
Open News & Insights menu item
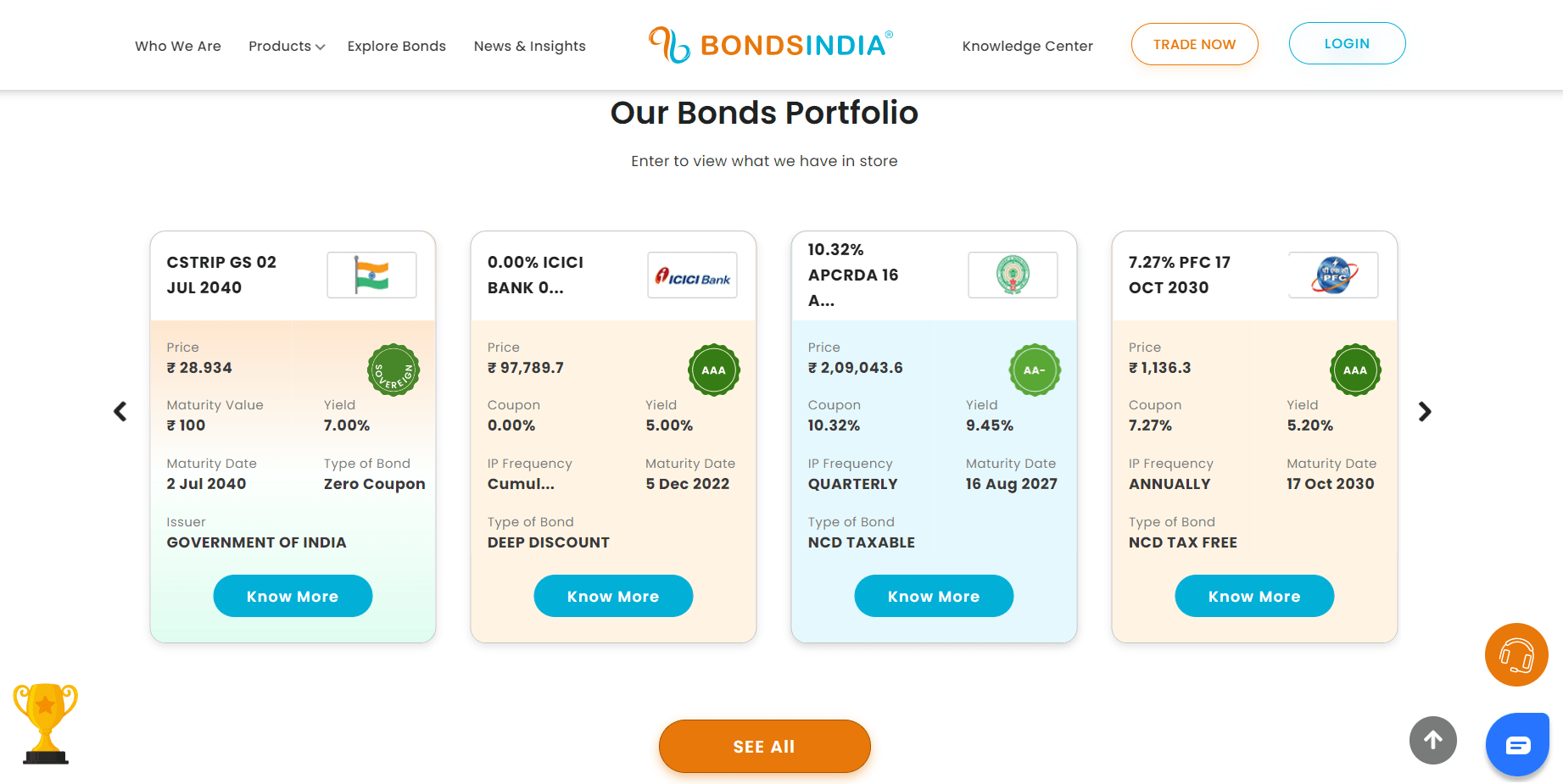pyautogui.click(x=529, y=46)
